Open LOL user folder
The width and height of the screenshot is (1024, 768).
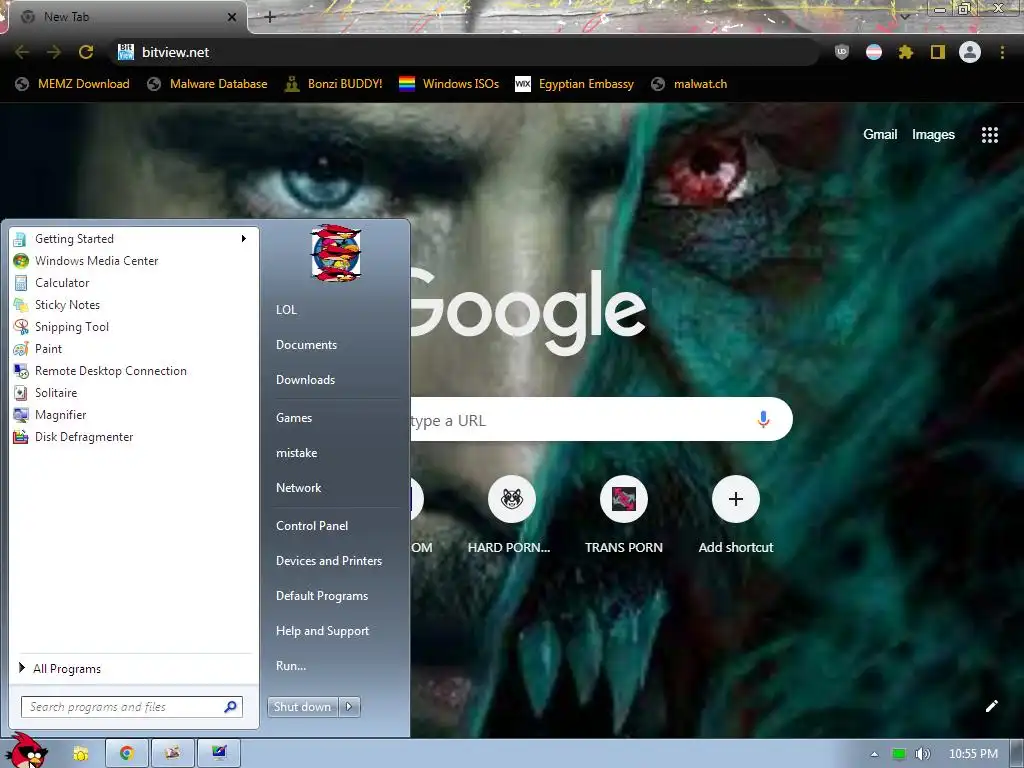(x=286, y=310)
